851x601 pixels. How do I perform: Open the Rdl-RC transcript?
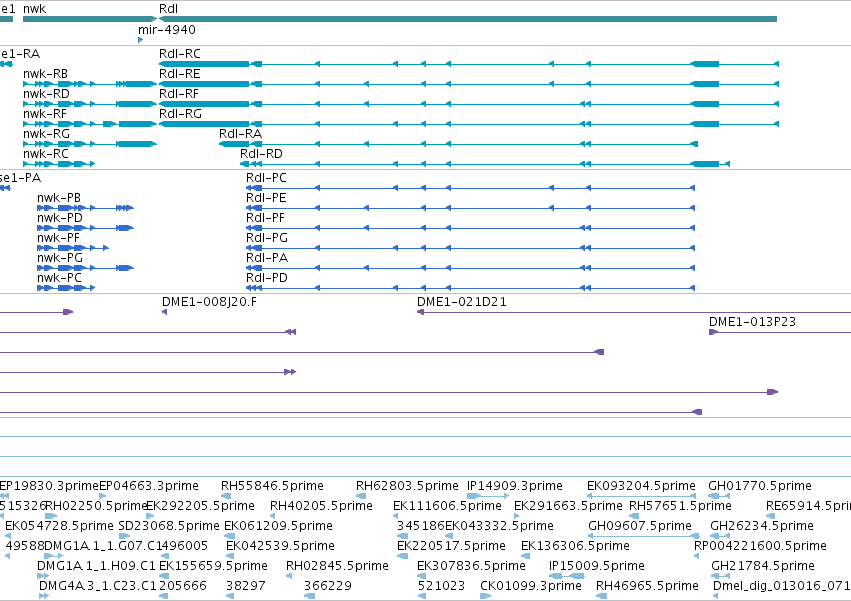(x=180, y=54)
